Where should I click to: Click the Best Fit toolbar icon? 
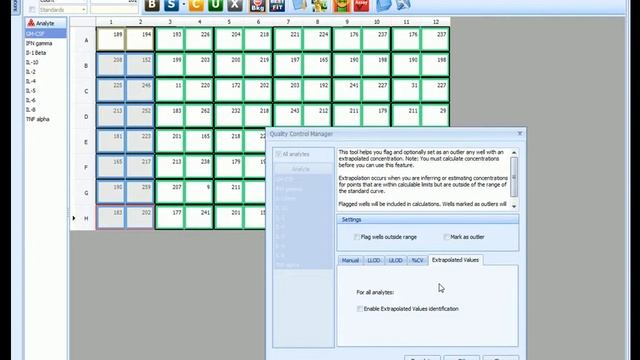[x=277, y=5]
